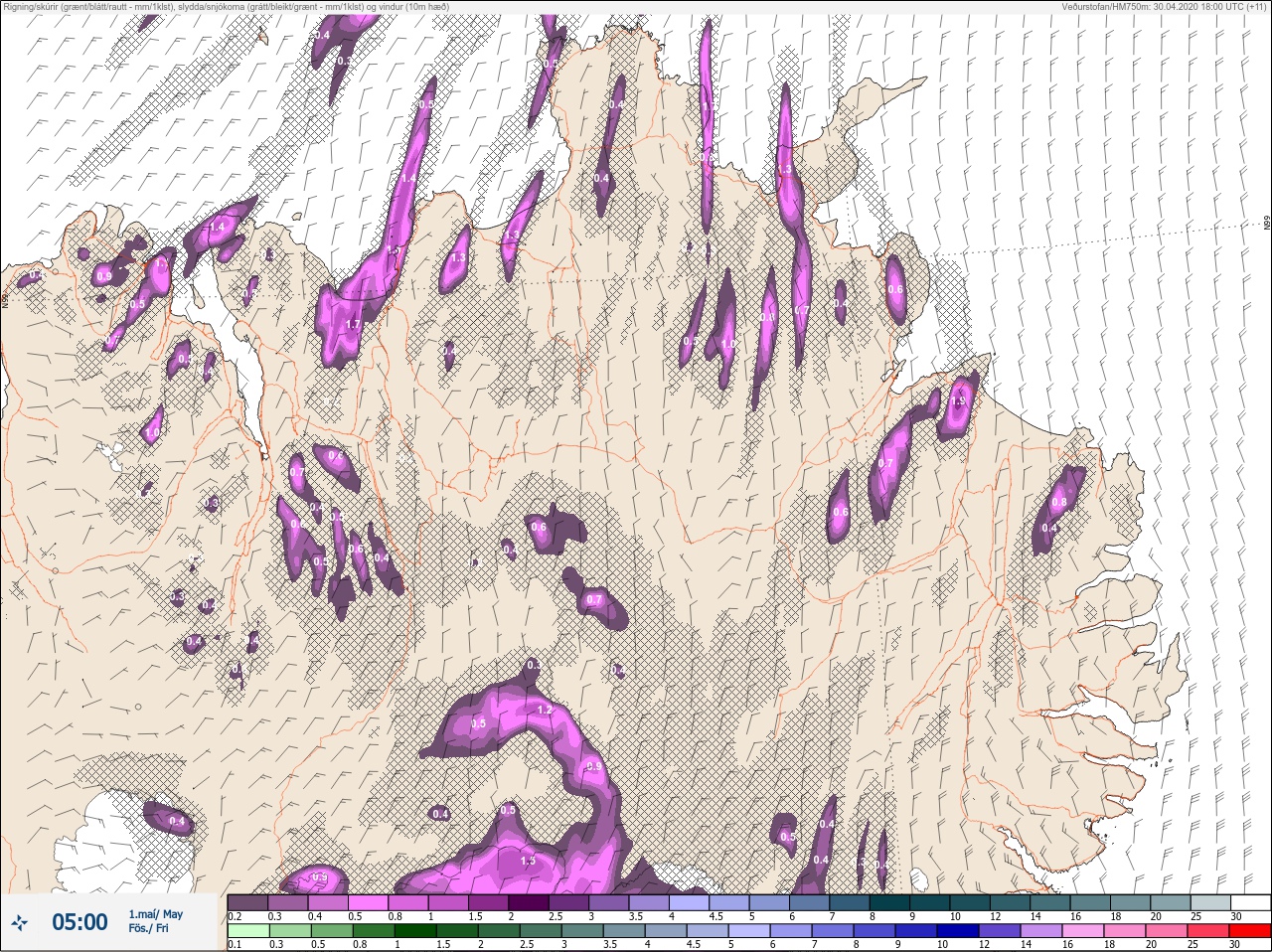
Task: Pick the 0.3 purple swatch on upper scale
Action: pyautogui.click(x=288, y=901)
